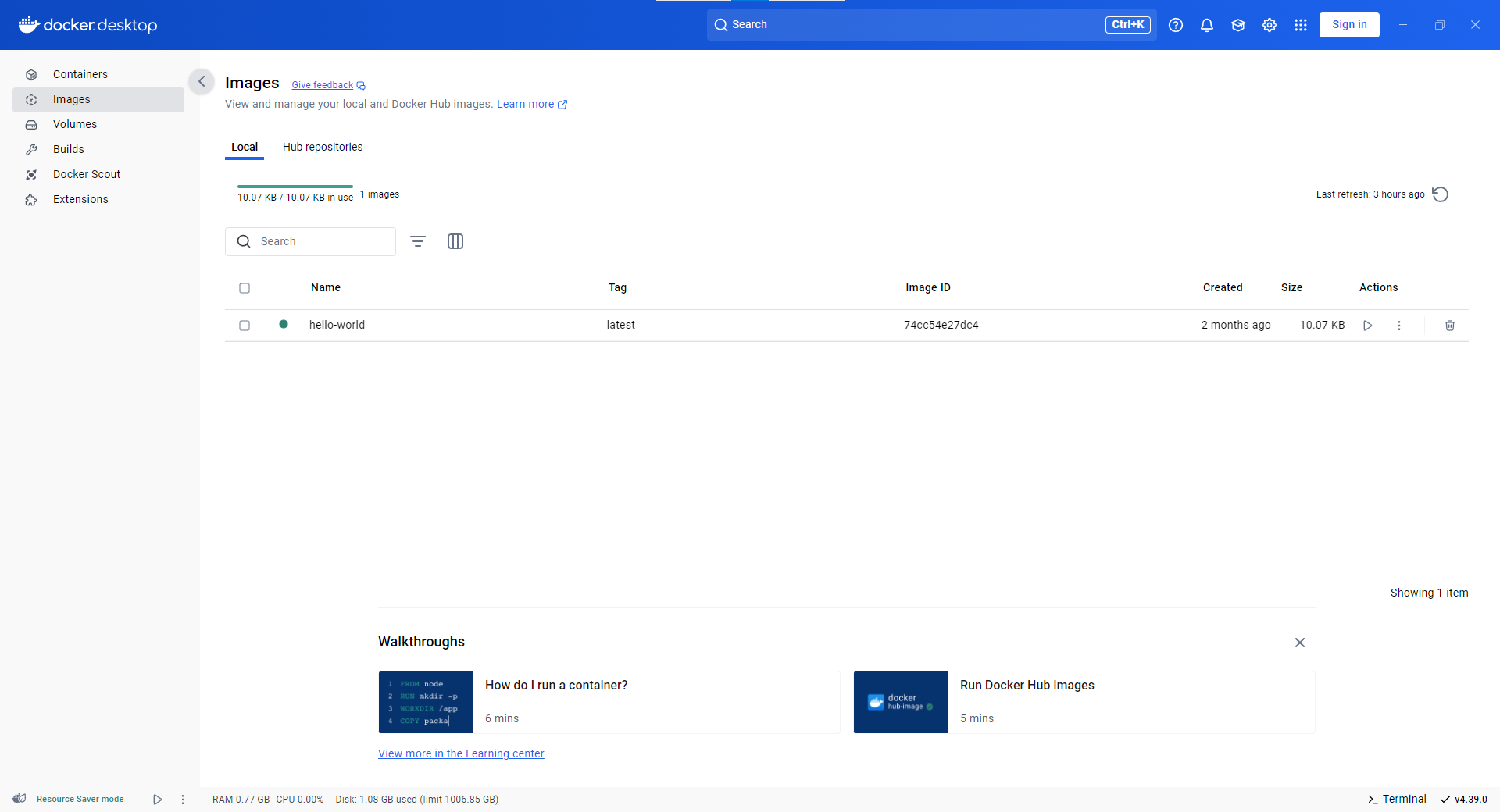The width and height of the screenshot is (1500, 812).
Task: Delete the hello-world image
Action: pyautogui.click(x=1450, y=326)
